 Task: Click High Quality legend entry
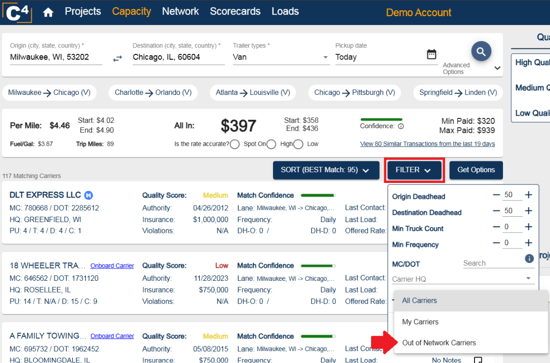532,62
